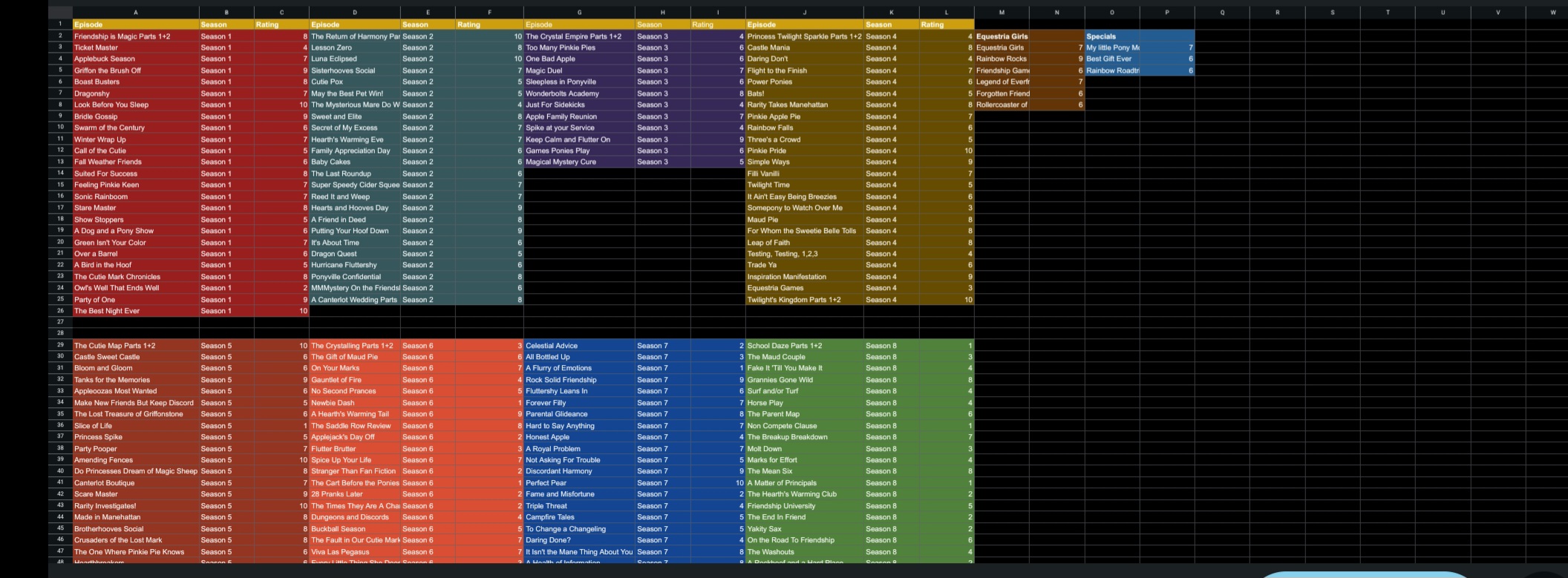
Task: Select column G by its header
Action: pyautogui.click(x=579, y=13)
